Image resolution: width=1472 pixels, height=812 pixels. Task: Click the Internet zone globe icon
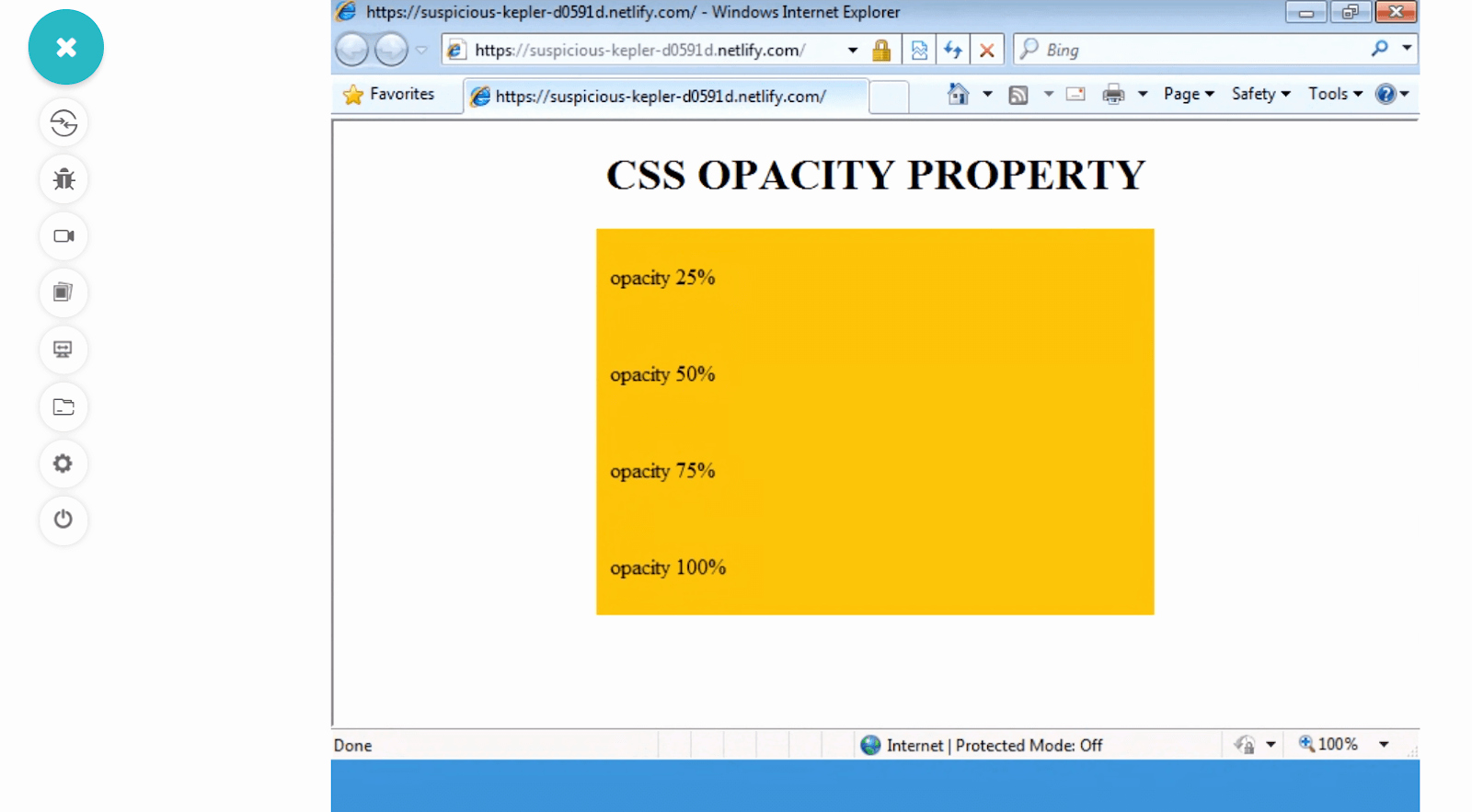click(x=870, y=745)
